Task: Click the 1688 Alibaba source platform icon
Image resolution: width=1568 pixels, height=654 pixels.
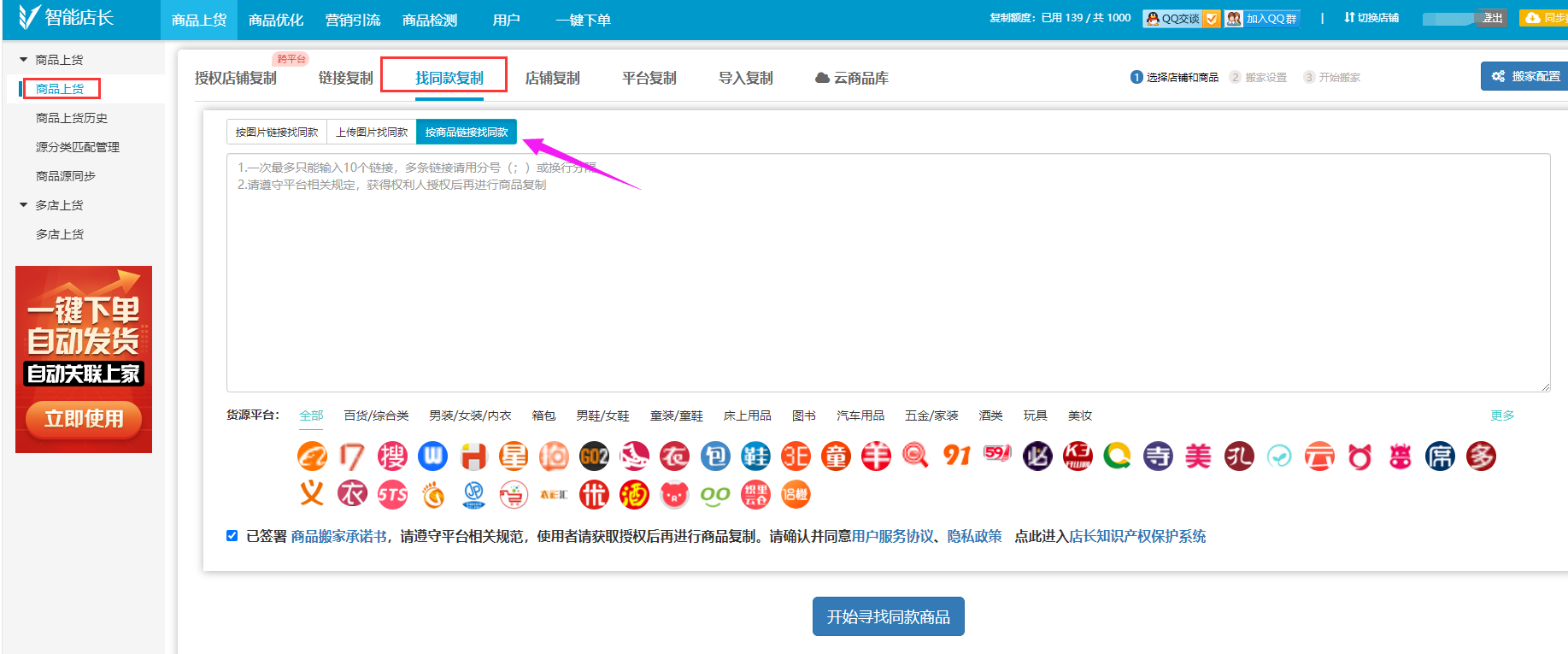Action: click(x=312, y=457)
